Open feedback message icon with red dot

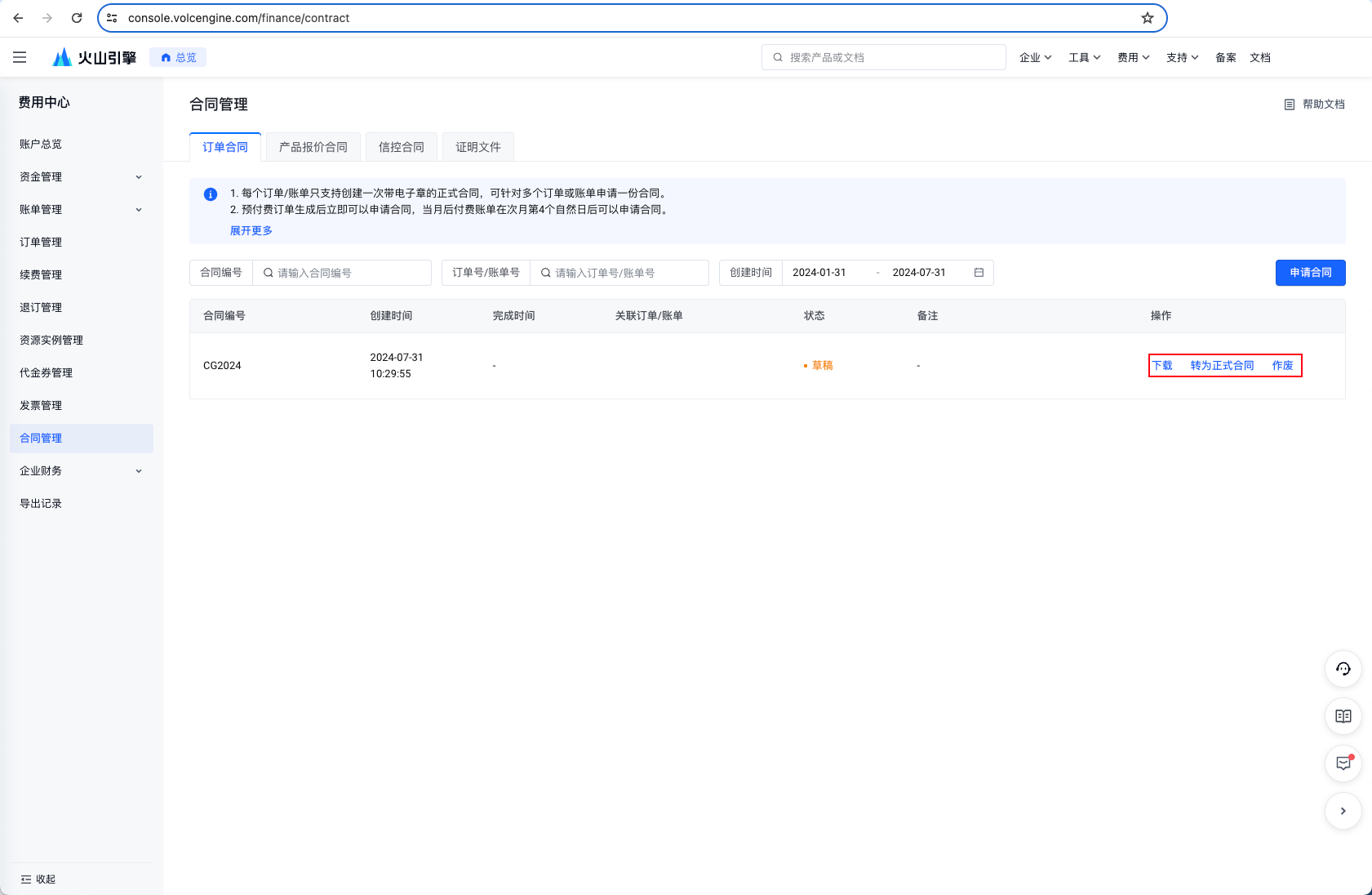1343,764
